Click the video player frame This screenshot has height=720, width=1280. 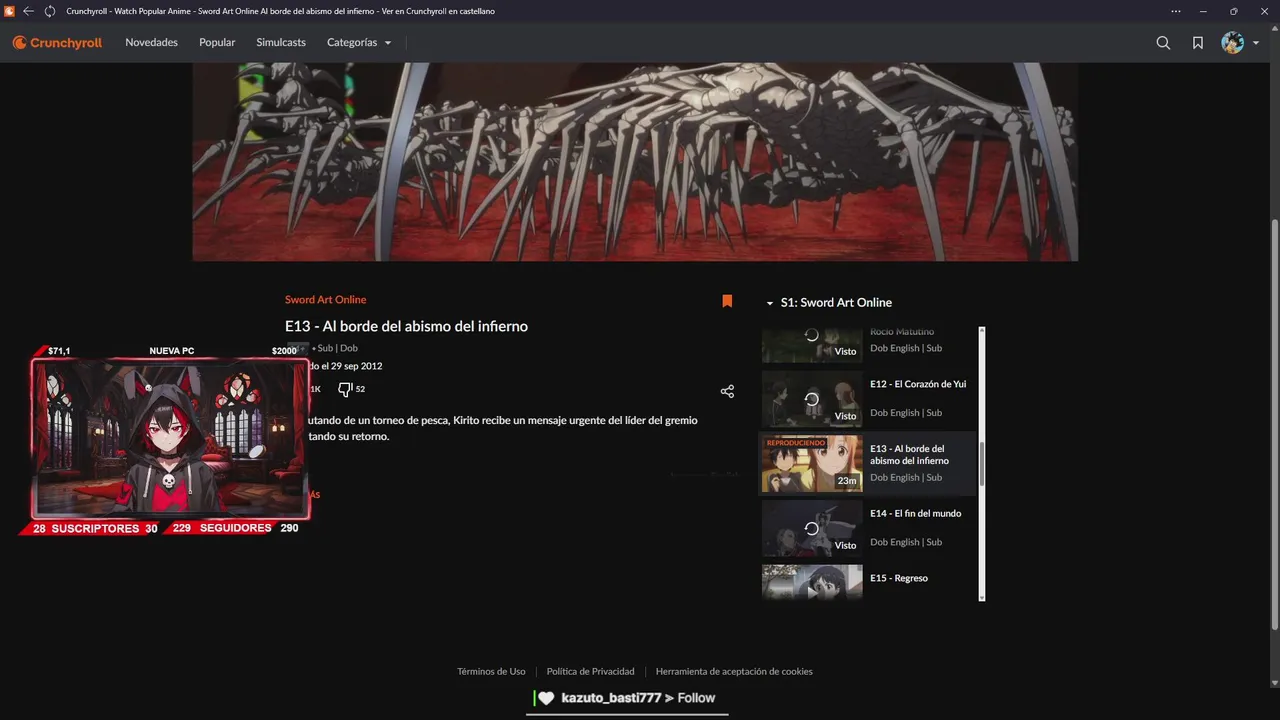pyautogui.click(x=635, y=162)
